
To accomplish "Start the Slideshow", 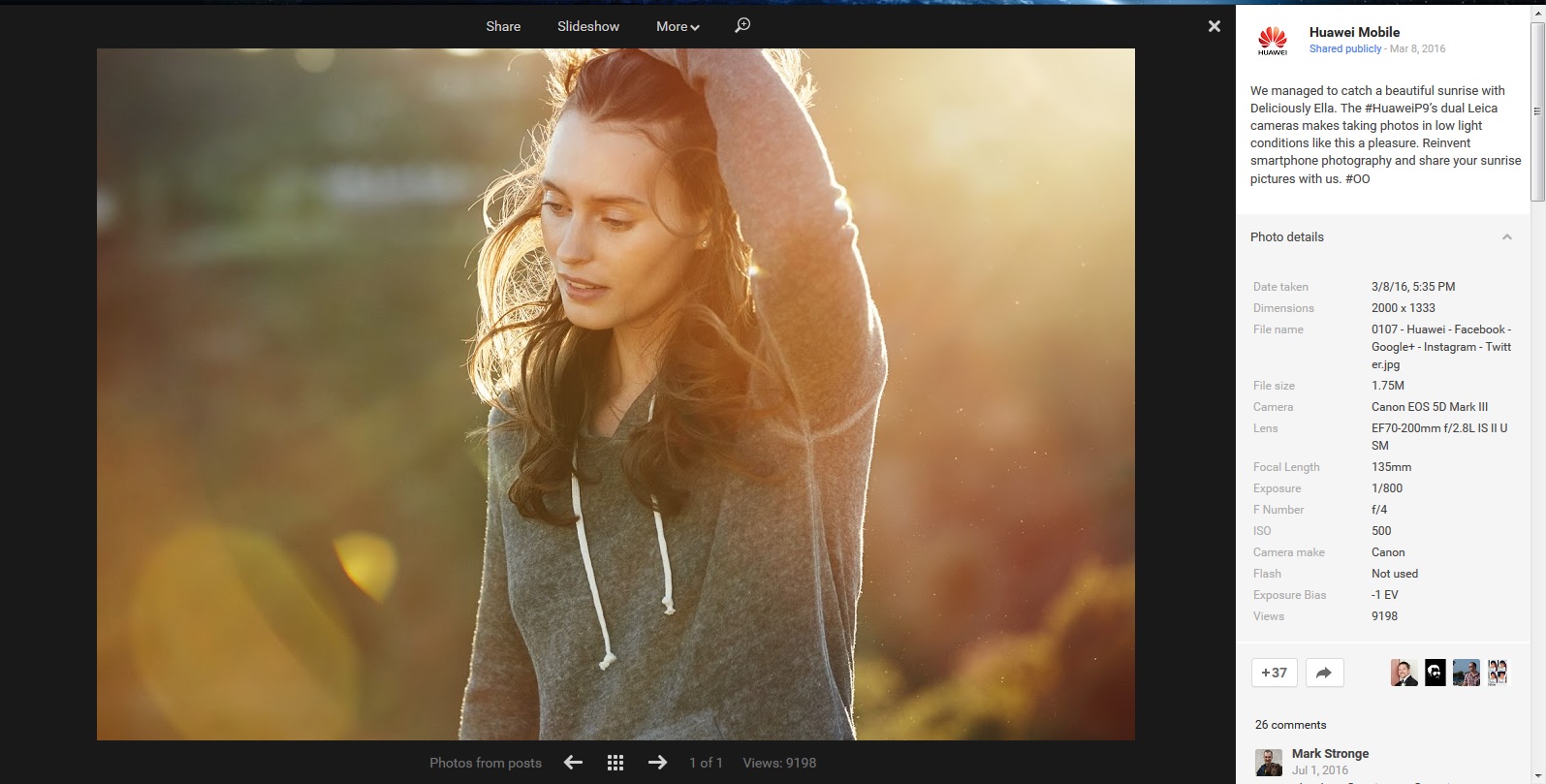I will (x=587, y=26).
